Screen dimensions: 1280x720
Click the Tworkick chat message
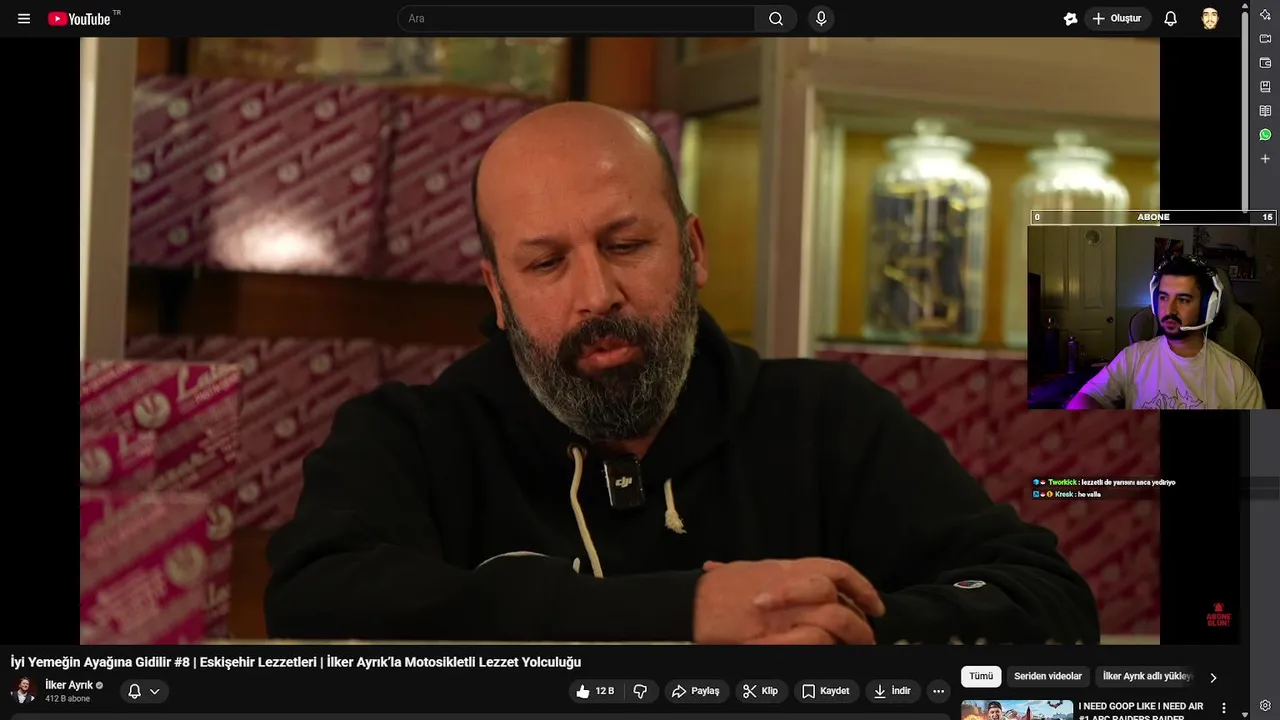(x=1104, y=482)
